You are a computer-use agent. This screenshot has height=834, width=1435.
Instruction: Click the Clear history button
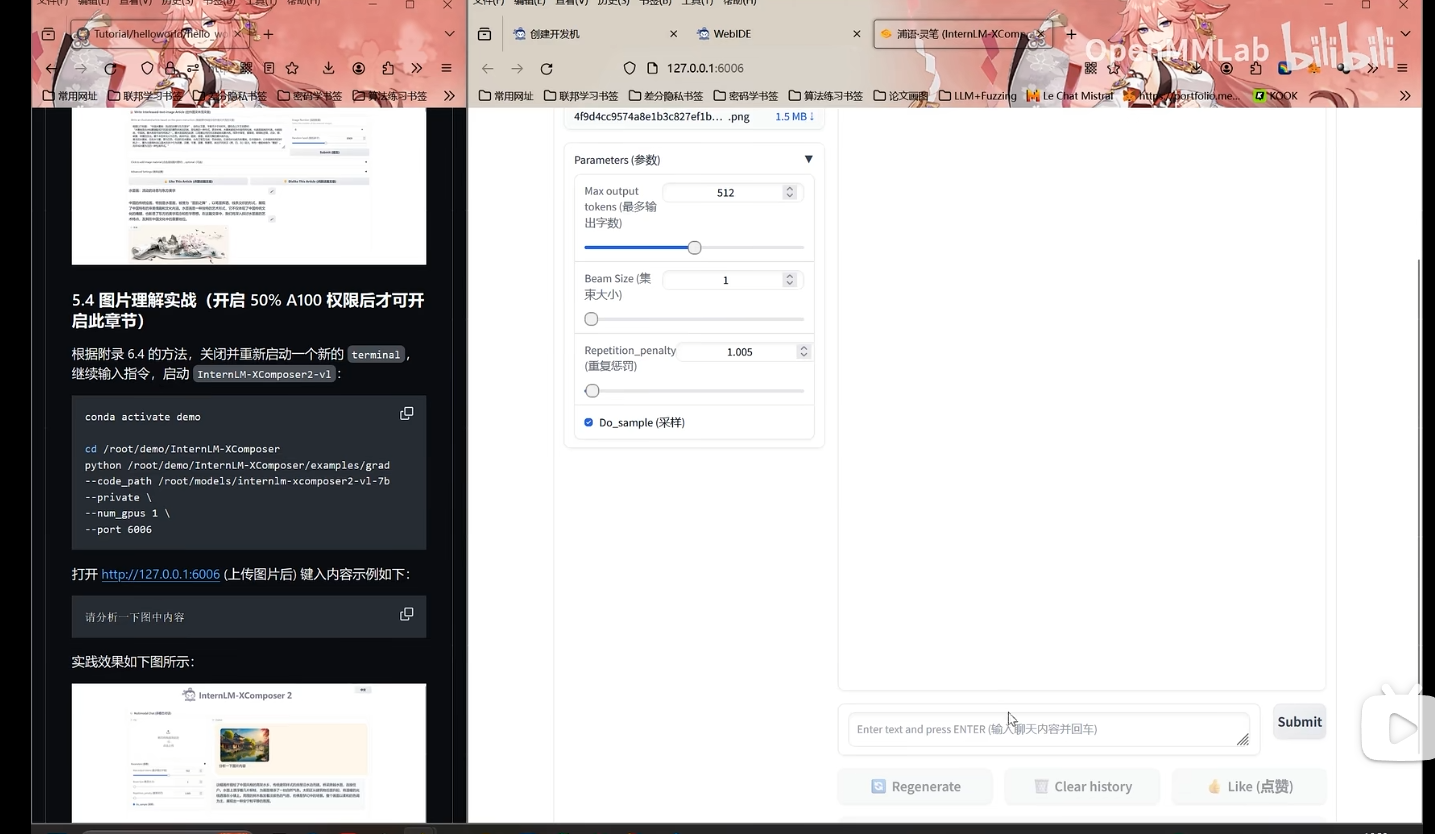click(1082, 787)
